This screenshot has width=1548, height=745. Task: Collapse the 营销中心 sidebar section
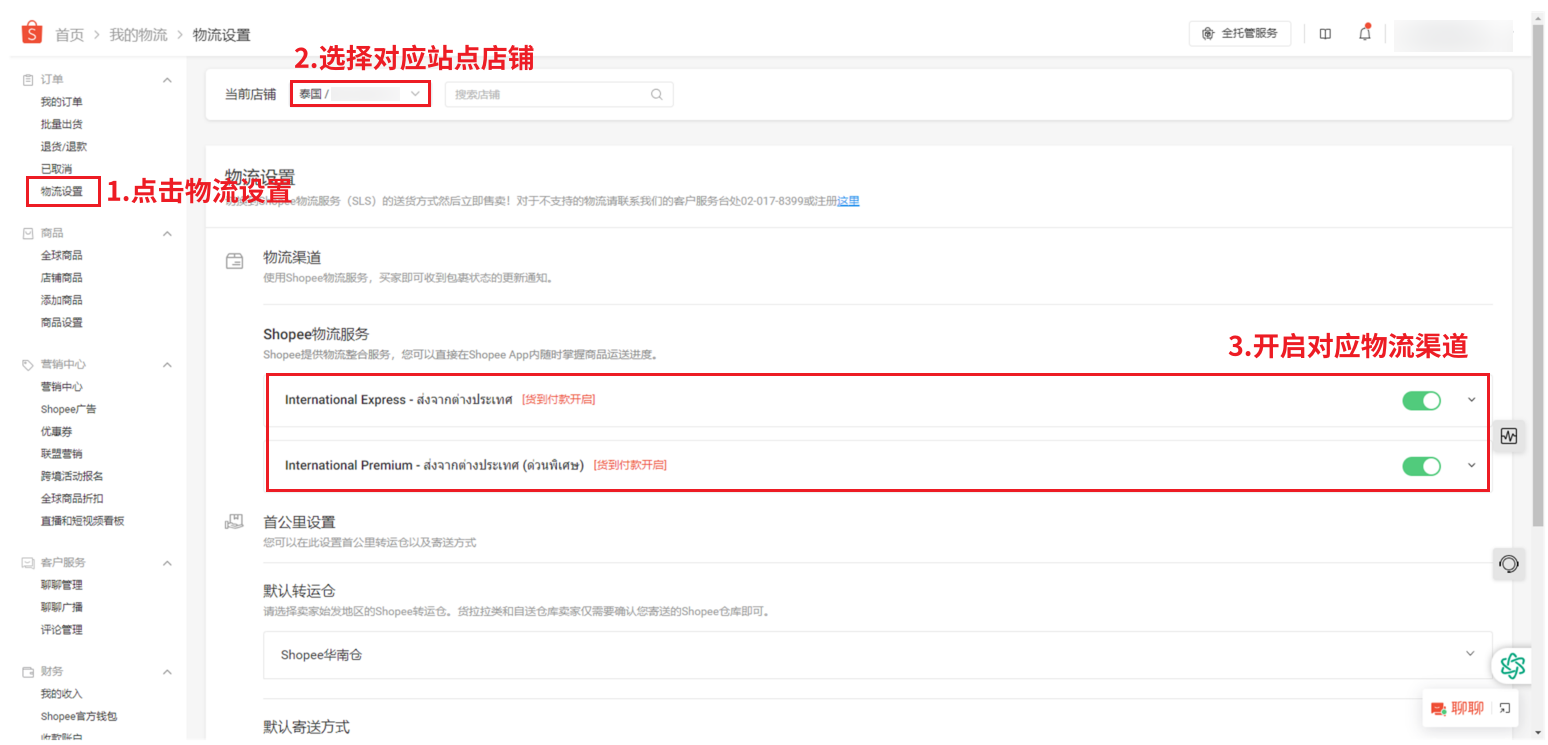click(x=167, y=365)
